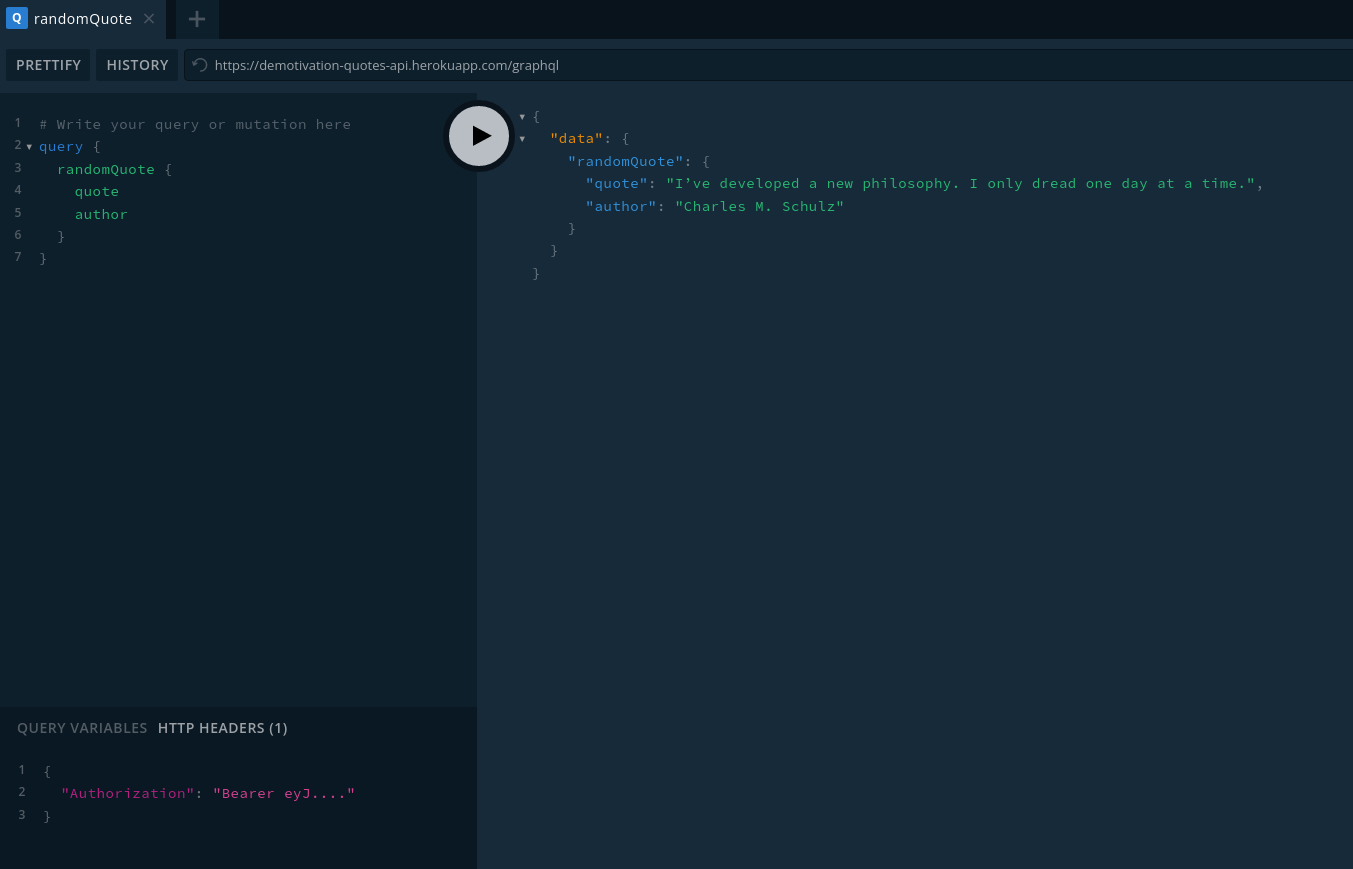
Task: Open a new tab with plus icon
Action: coord(197,19)
